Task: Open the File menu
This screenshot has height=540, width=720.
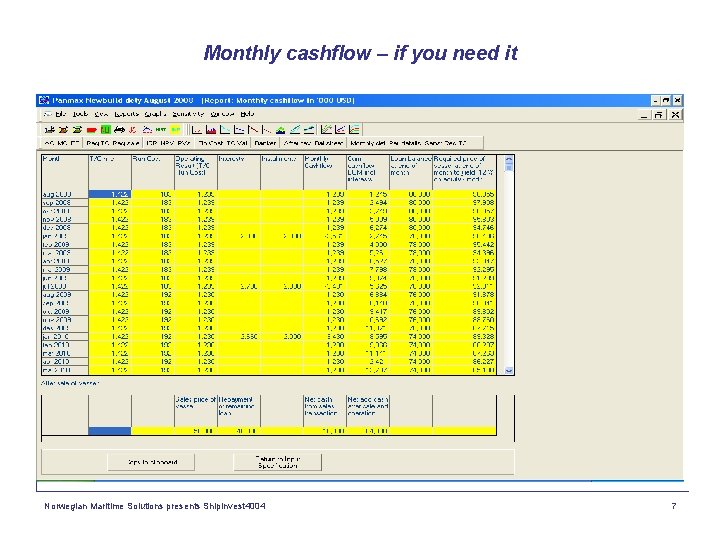Action: click(x=61, y=114)
